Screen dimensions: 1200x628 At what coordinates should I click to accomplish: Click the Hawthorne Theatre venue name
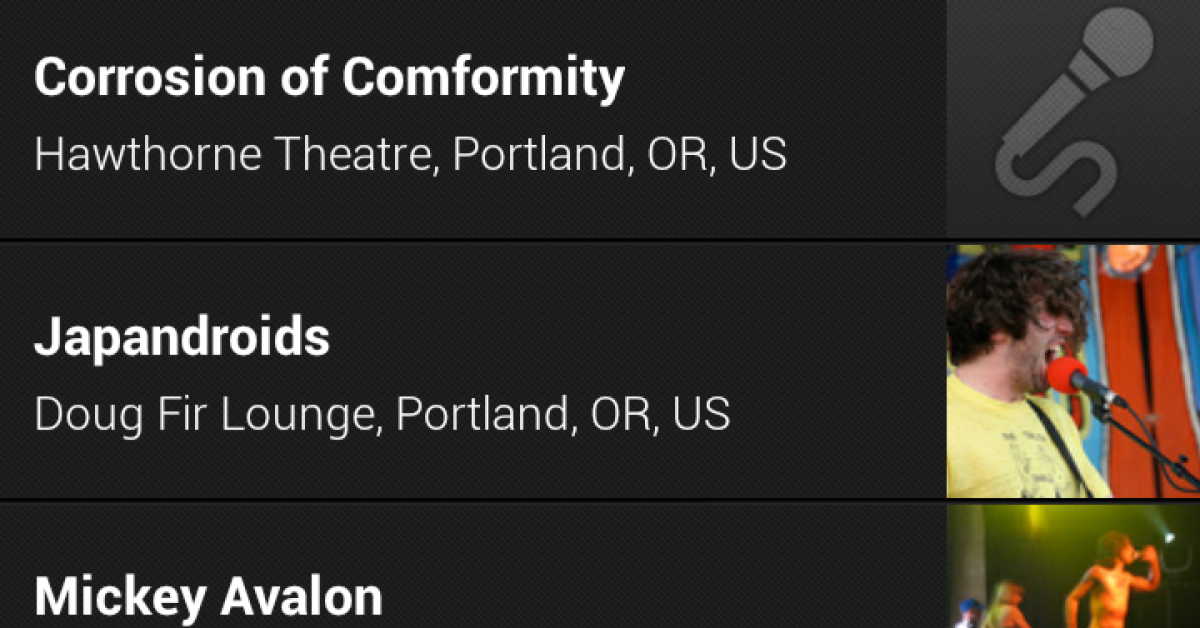coord(236,155)
